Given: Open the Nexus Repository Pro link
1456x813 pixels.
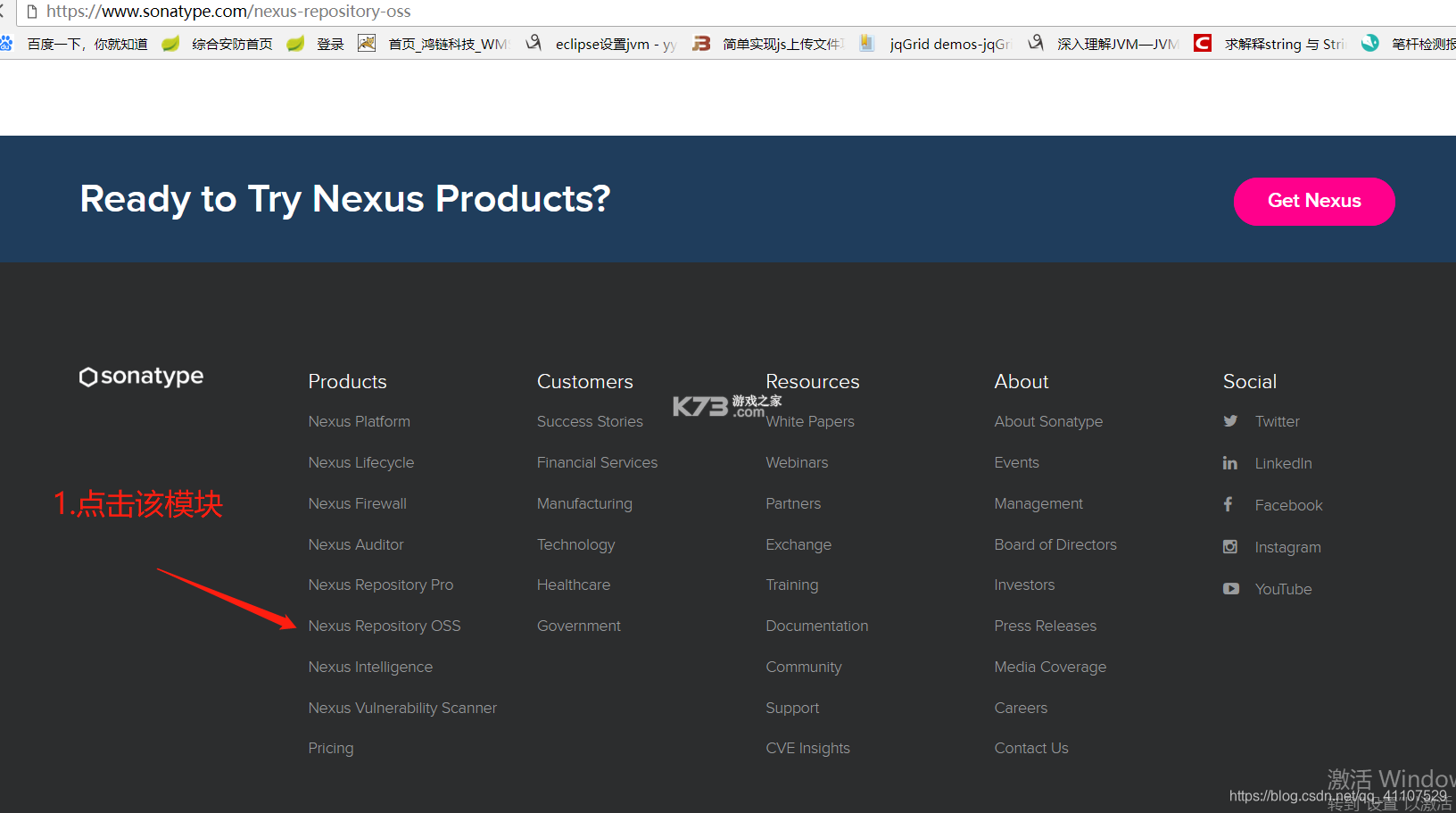Looking at the screenshot, I should tap(381, 585).
